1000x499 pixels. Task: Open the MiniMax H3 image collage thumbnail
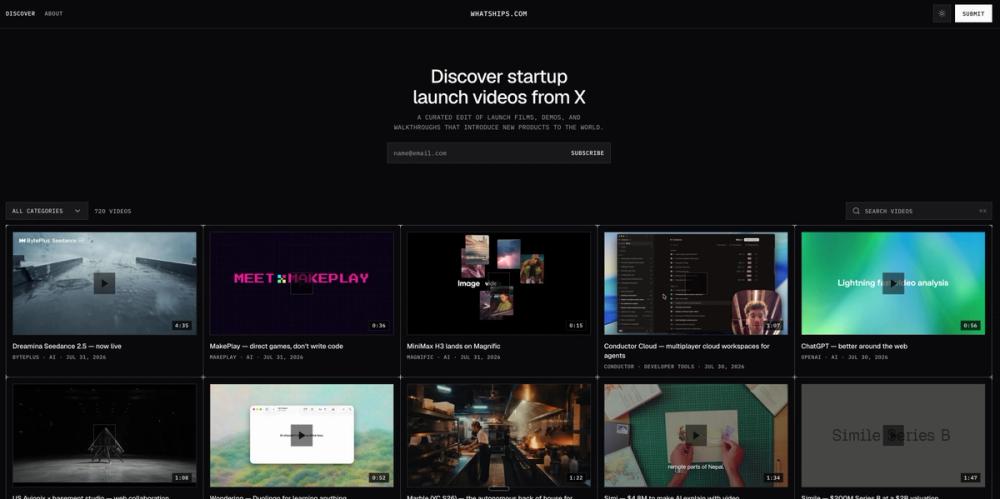499,283
